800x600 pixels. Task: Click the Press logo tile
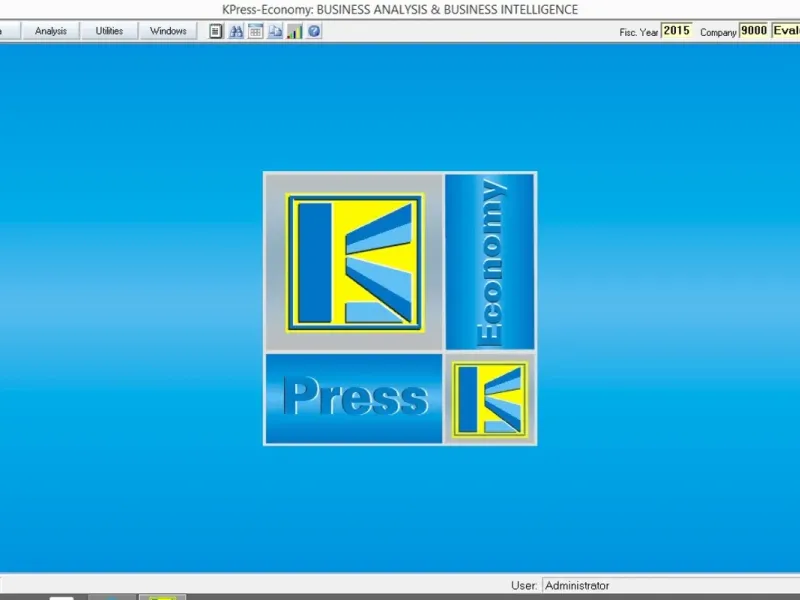[354, 399]
